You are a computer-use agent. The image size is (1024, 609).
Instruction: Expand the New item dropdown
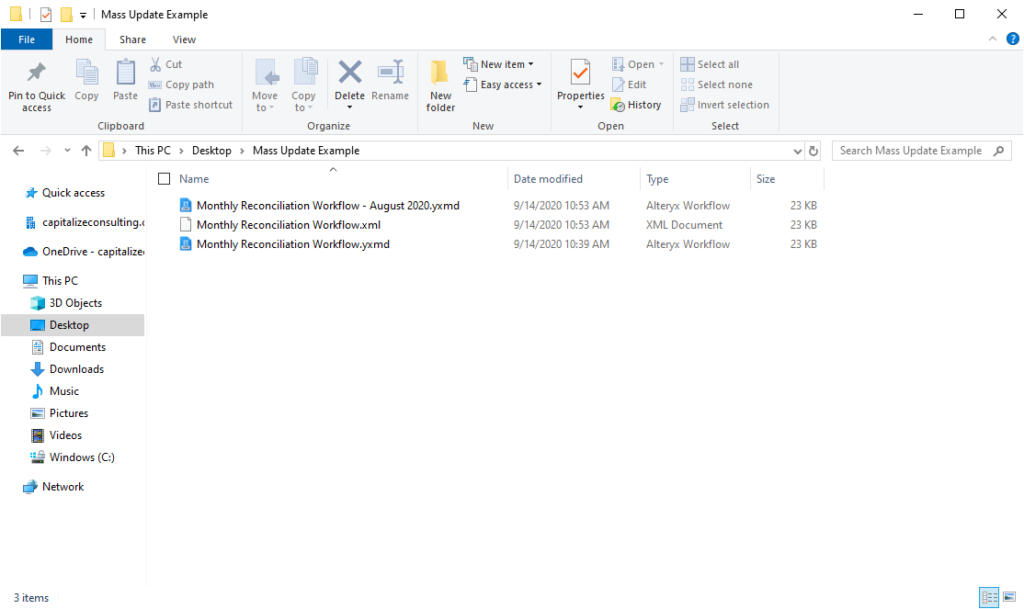(500, 63)
